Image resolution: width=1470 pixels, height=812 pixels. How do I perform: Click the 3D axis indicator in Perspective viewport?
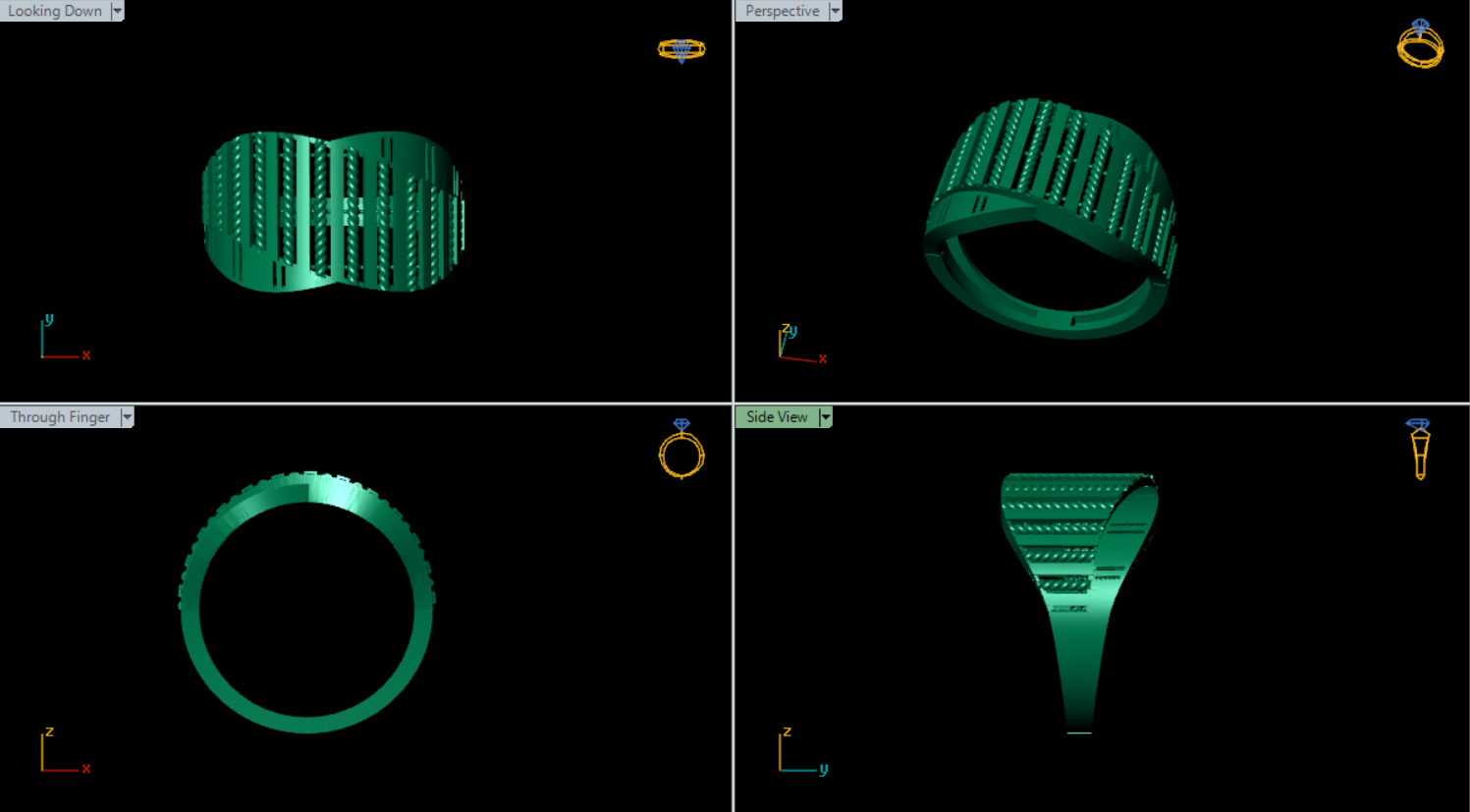(799, 345)
